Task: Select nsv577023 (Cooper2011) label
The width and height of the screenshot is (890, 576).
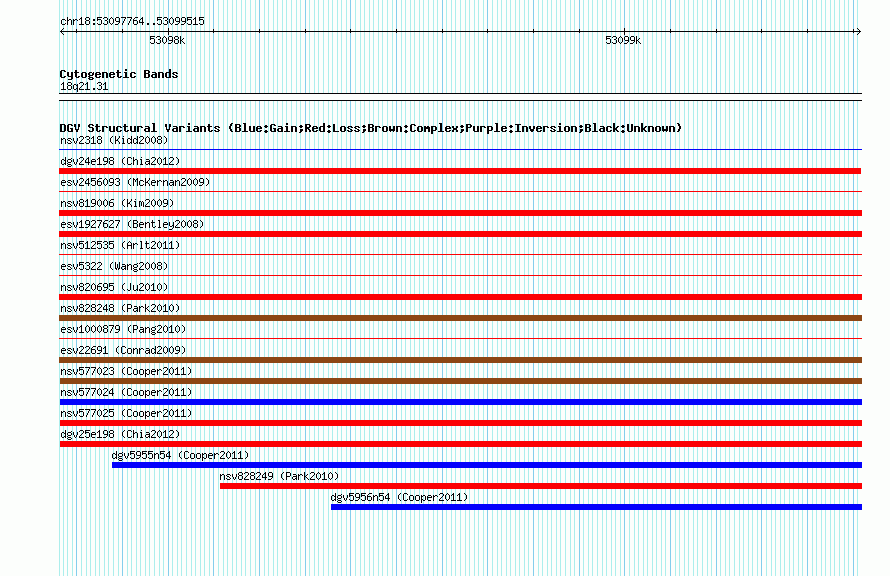Action: pos(126,371)
